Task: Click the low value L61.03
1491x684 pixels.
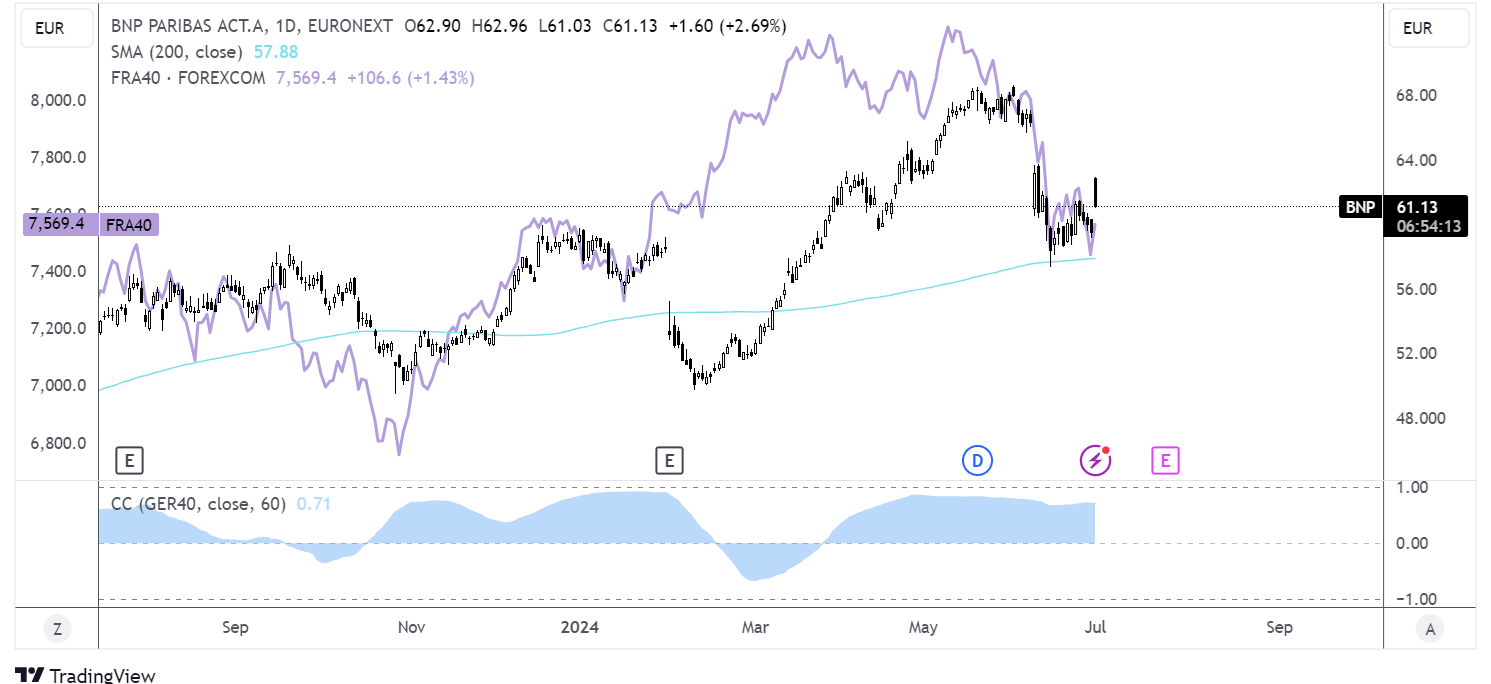Action: pos(565,26)
